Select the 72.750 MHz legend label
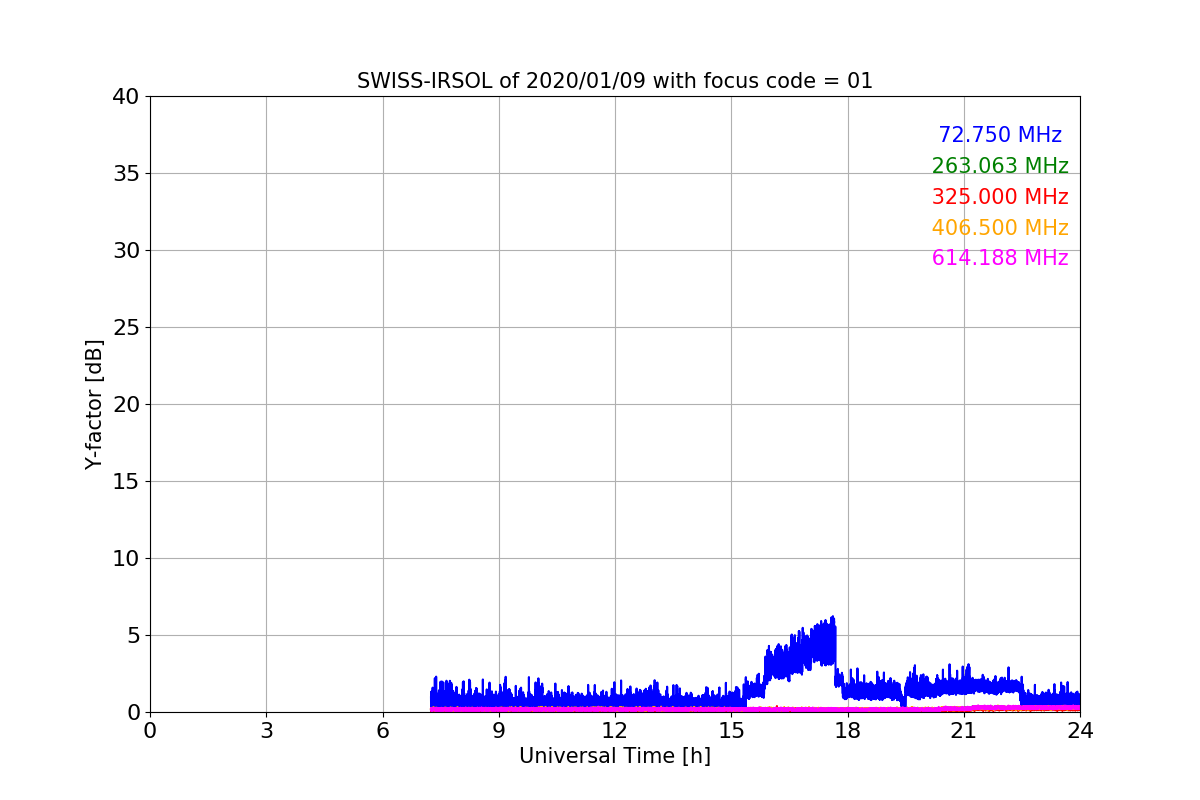1200x800 pixels. tap(1000, 135)
